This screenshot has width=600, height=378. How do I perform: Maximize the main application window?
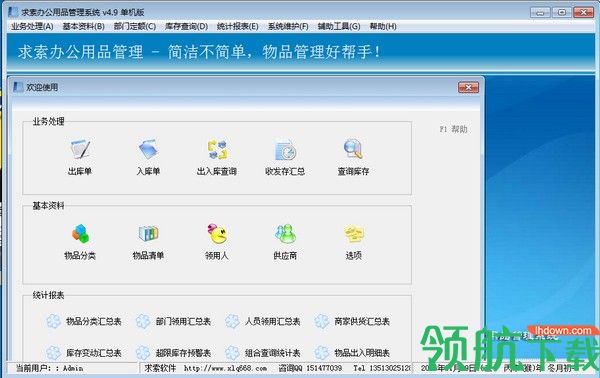(x=562, y=13)
